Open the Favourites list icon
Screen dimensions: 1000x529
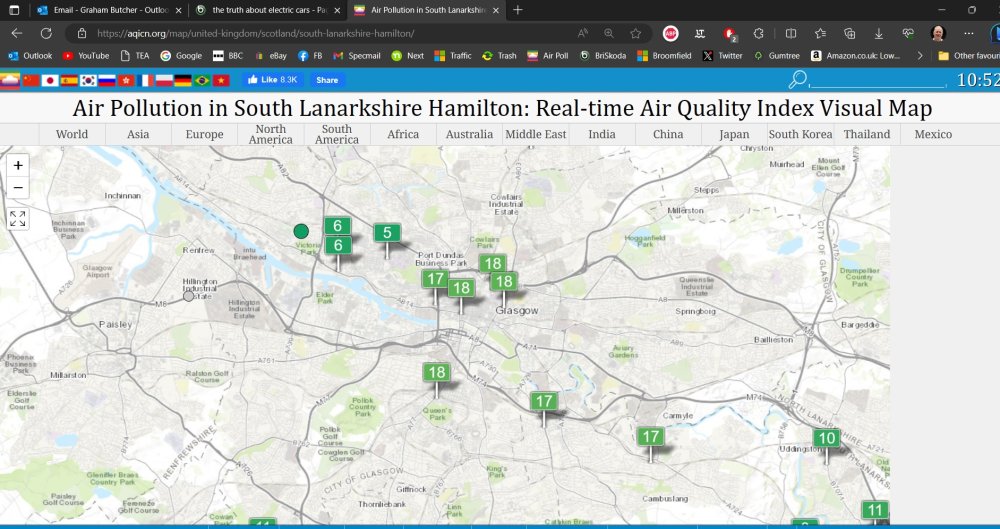(820, 34)
